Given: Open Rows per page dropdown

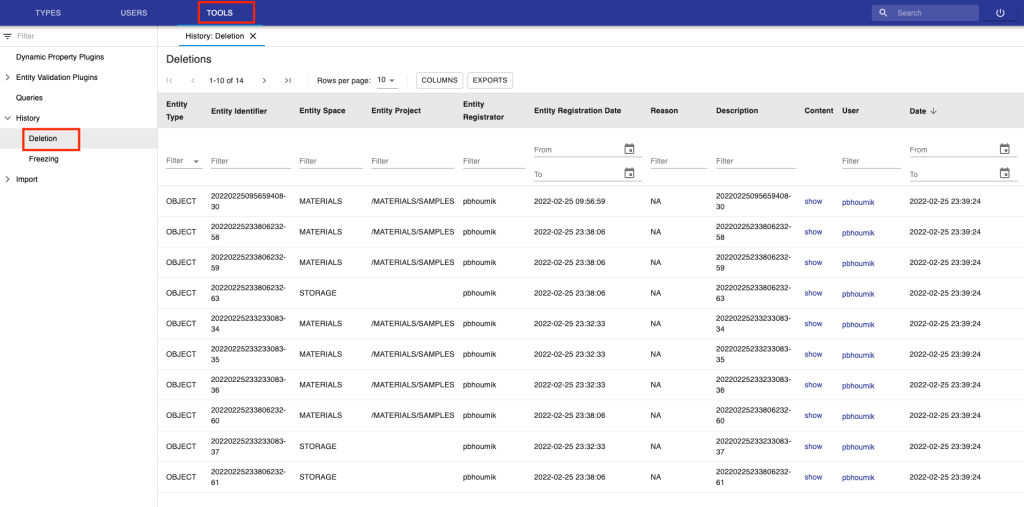Looking at the screenshot, I should (387, 80).
